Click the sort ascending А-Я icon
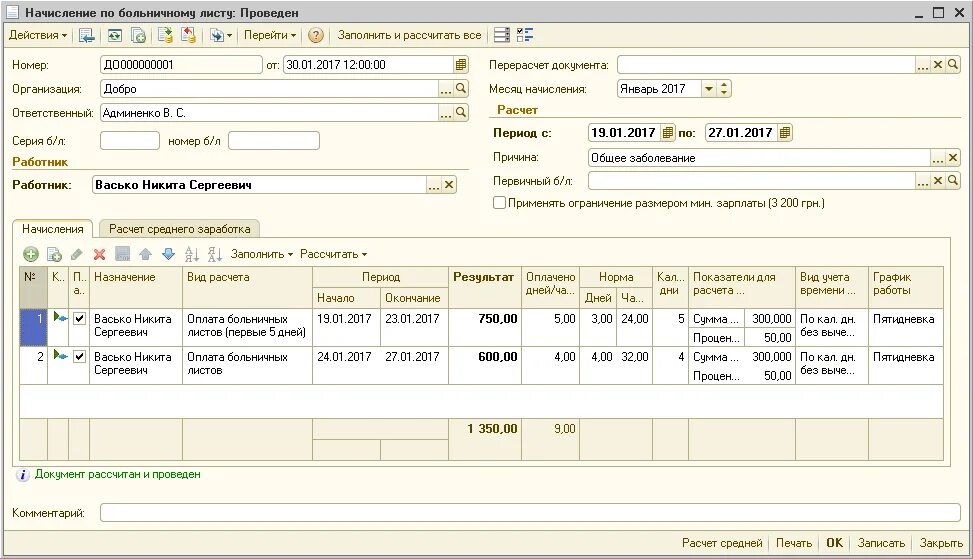Image resolution: width=973 pixels, height=559 pixels. coord(192,254)
